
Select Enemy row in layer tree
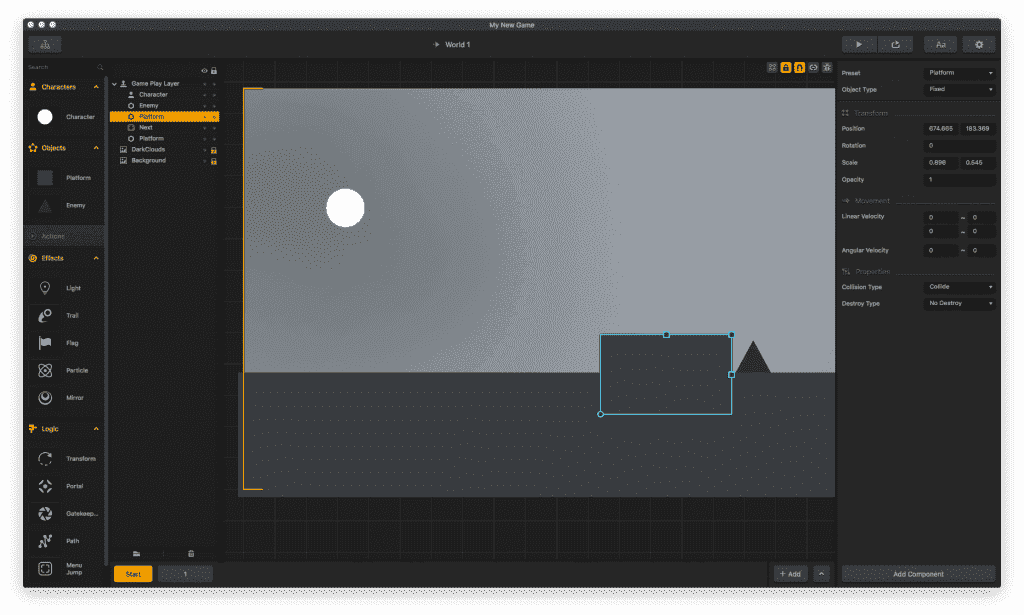click(x=165, y=106)
